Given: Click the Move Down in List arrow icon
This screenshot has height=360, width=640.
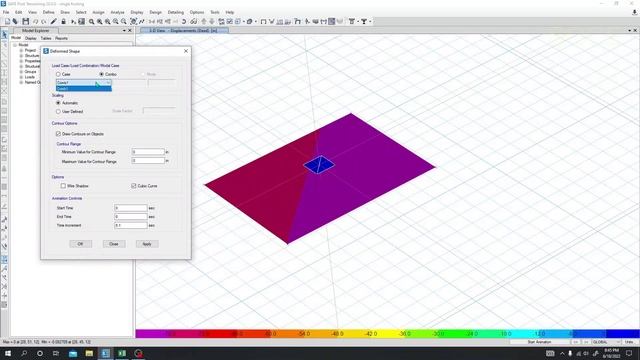Looking at the screenshot, I should click(x=211, y=21).
